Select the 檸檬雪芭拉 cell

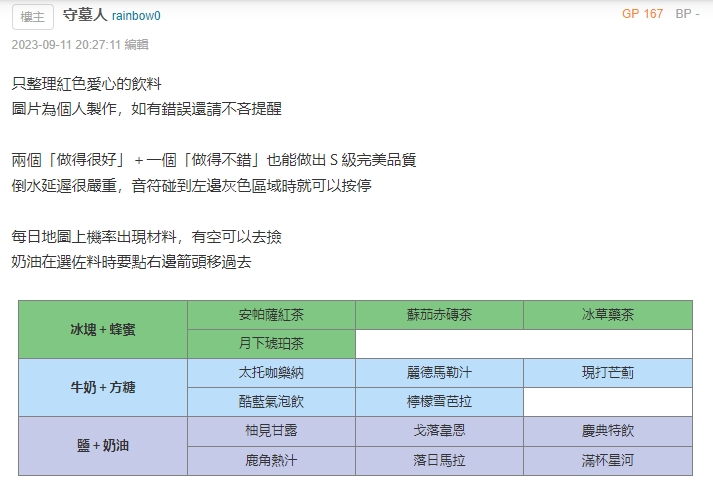point(439,401)
